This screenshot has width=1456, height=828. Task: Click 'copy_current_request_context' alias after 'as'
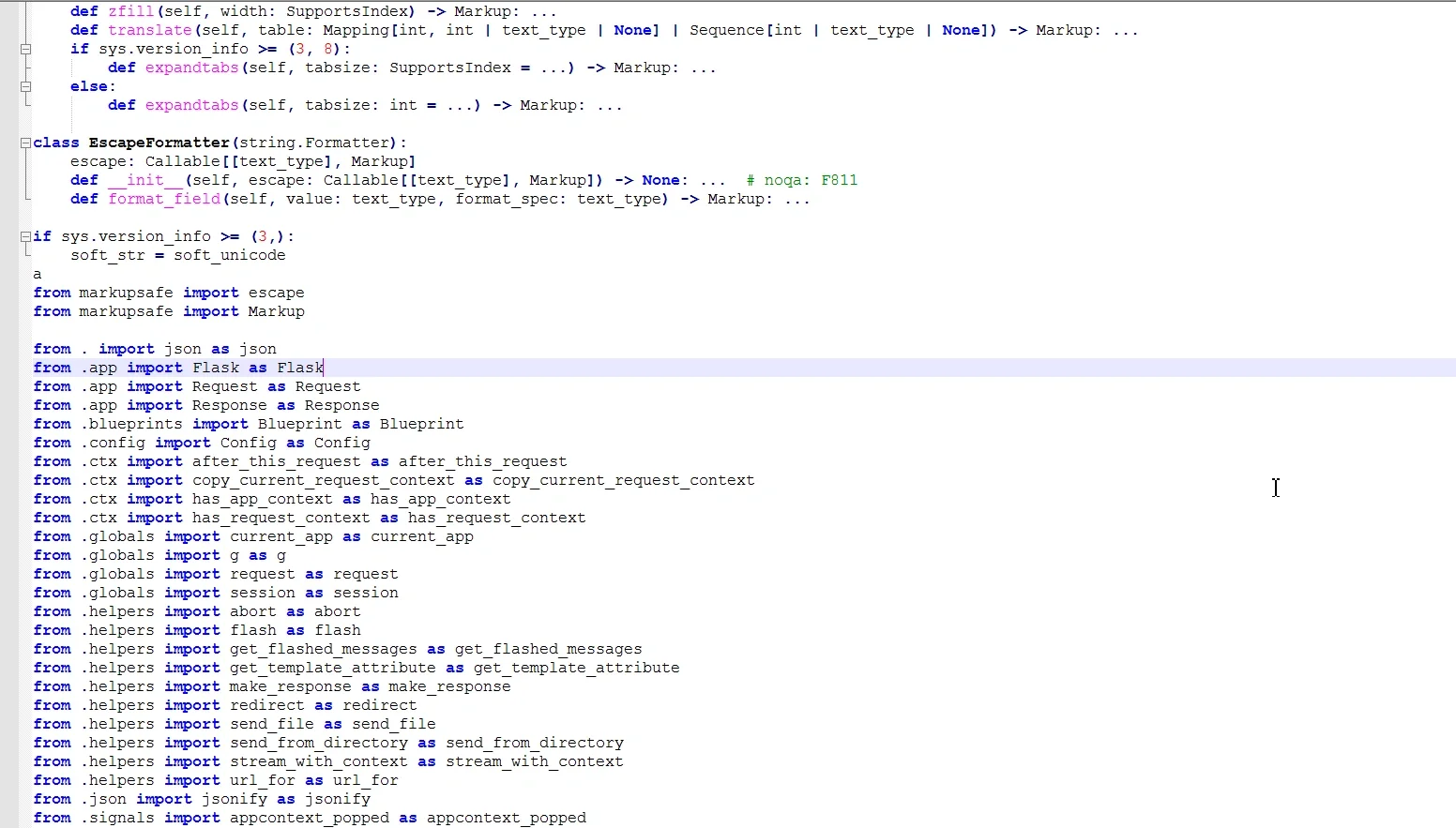click(623, 480)
